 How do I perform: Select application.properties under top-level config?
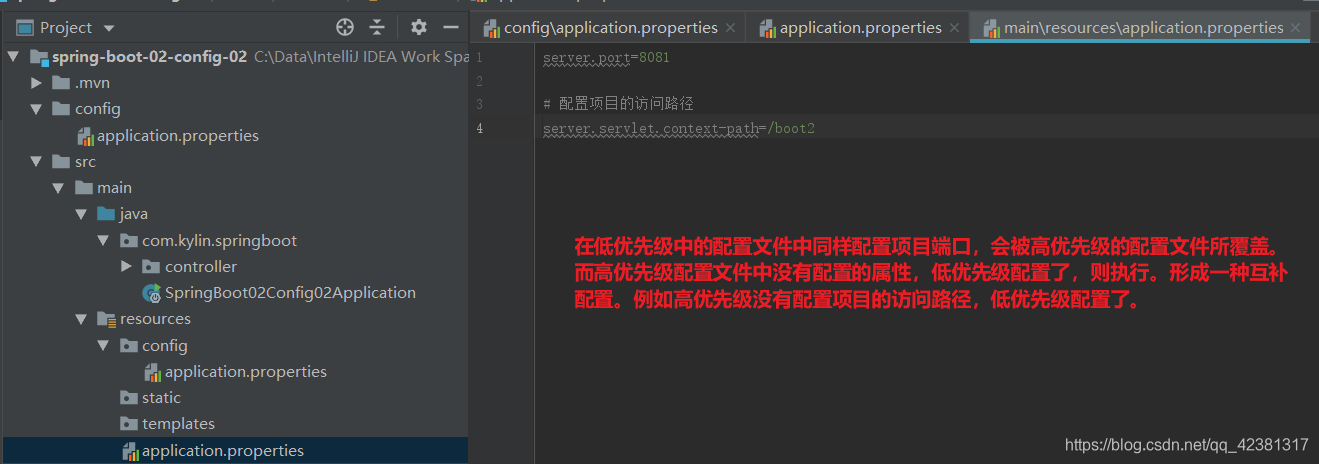(178, 135)
